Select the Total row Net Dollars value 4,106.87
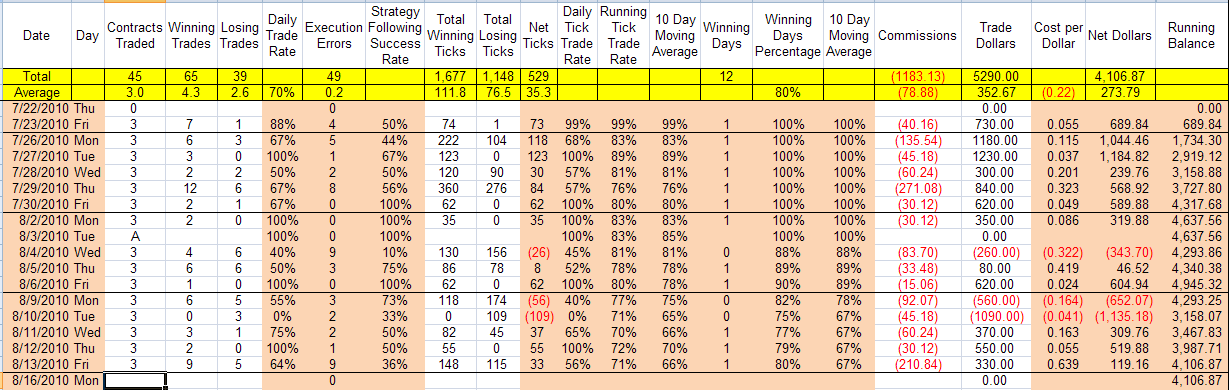The image size is (1229, 390). pyautogui.click(x=1125, y=76)
